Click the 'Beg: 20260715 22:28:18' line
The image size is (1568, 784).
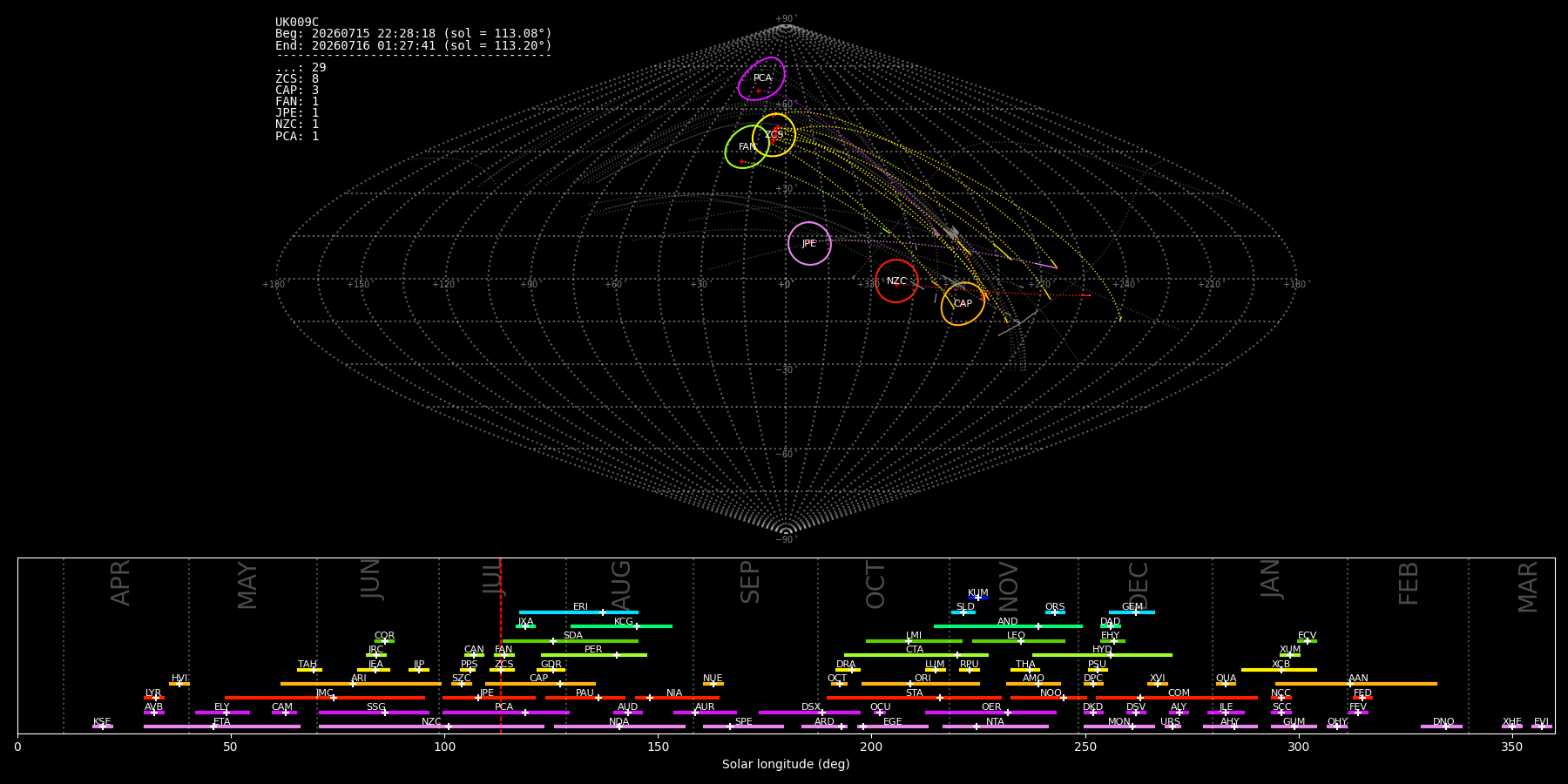point(414,34)
